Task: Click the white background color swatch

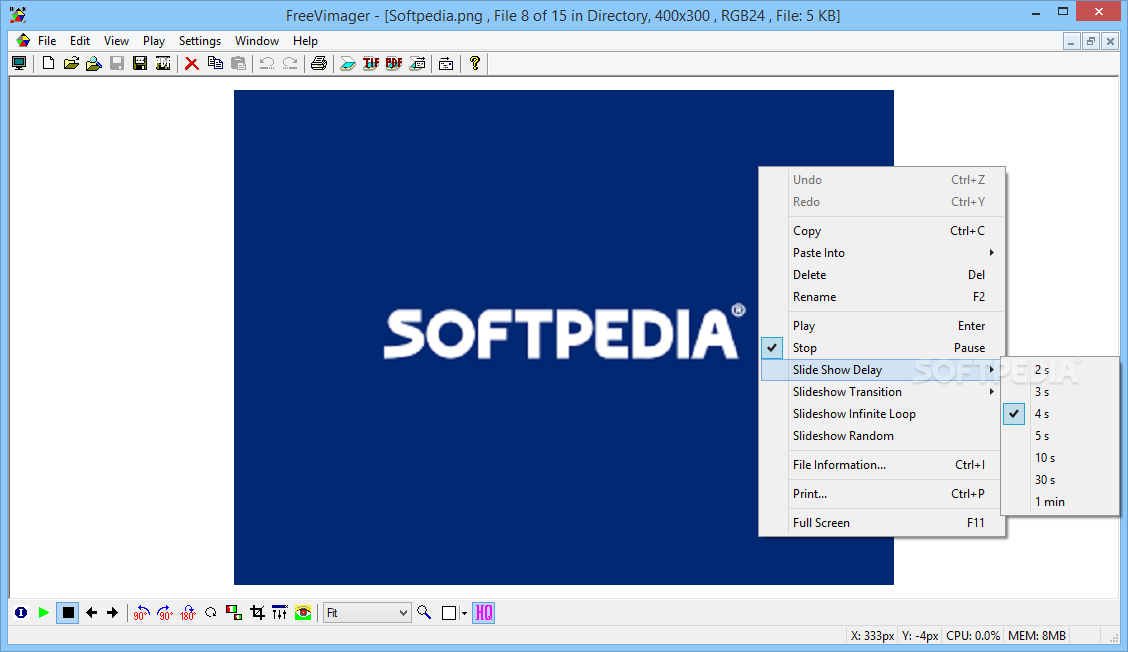Action: click(x=449, y=612)
